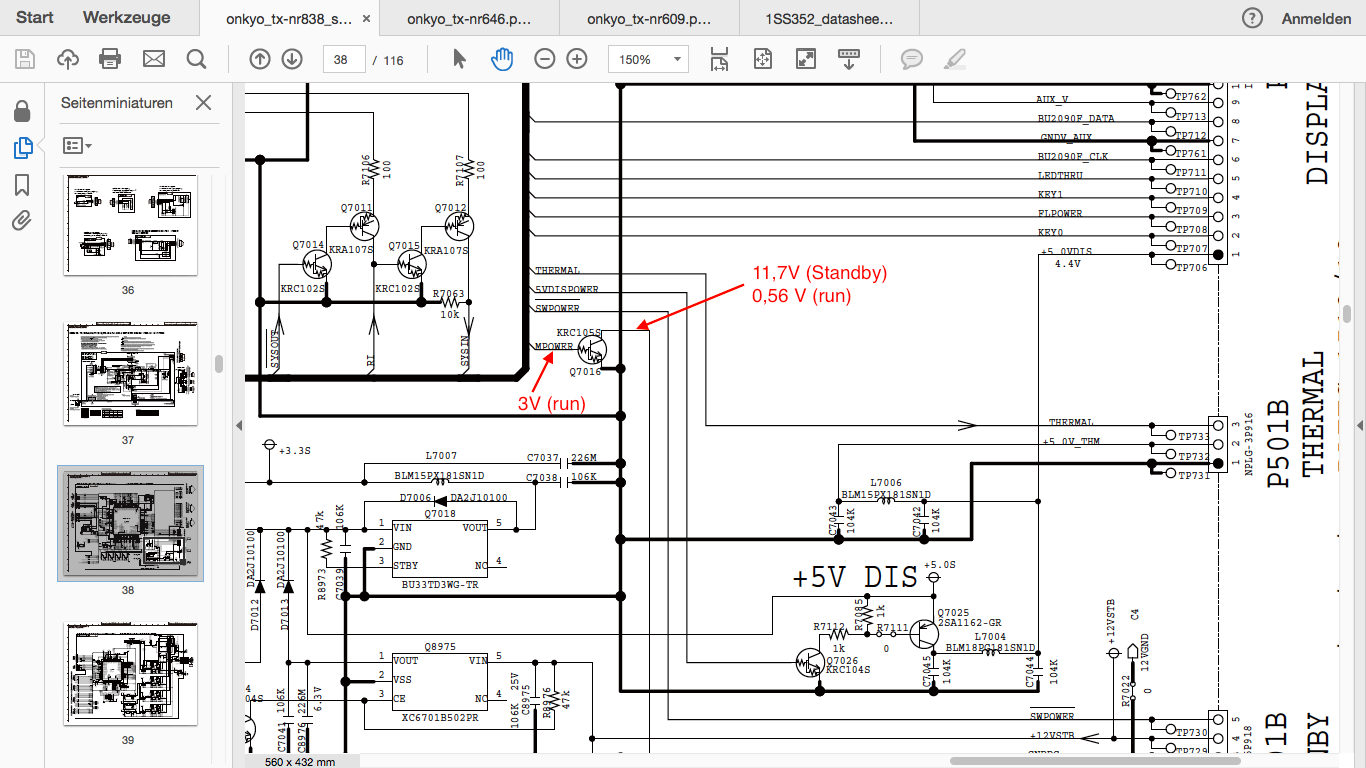Go to previous page arrow
Screen dimensions: 1366x768
[260, 59]
